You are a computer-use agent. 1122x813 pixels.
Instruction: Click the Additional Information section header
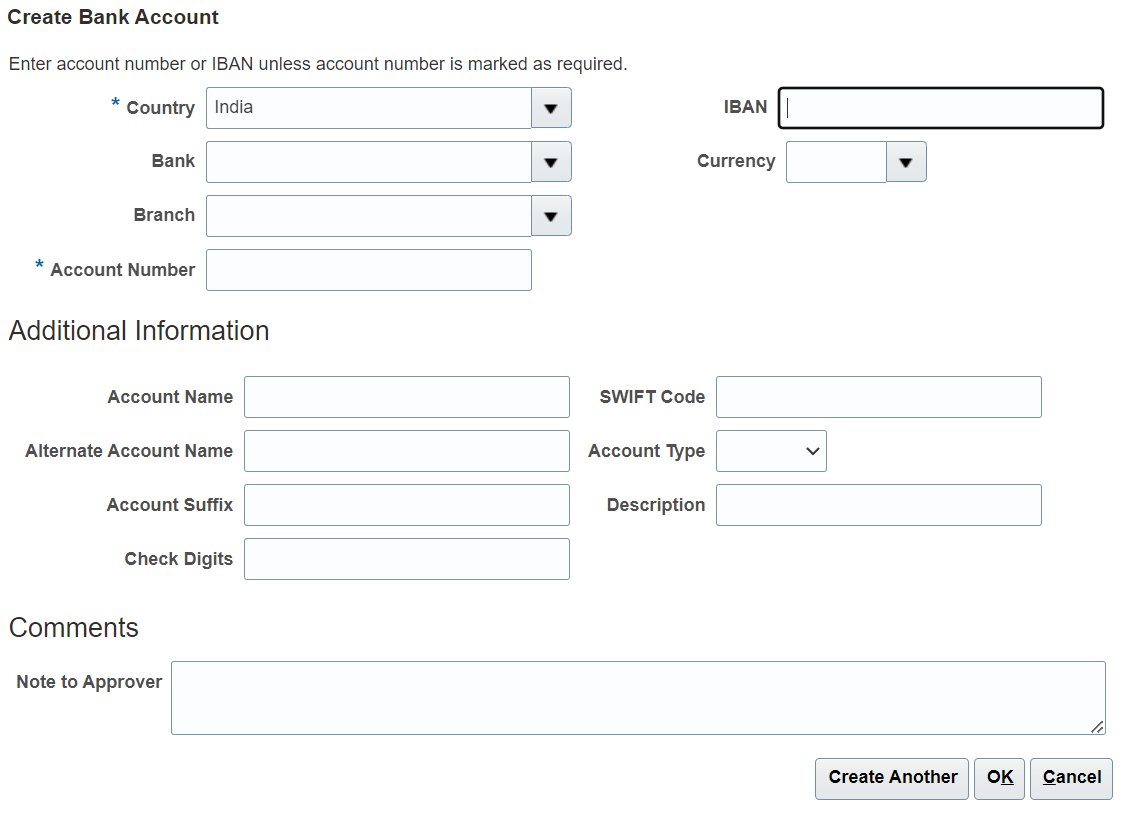point(138,330)
